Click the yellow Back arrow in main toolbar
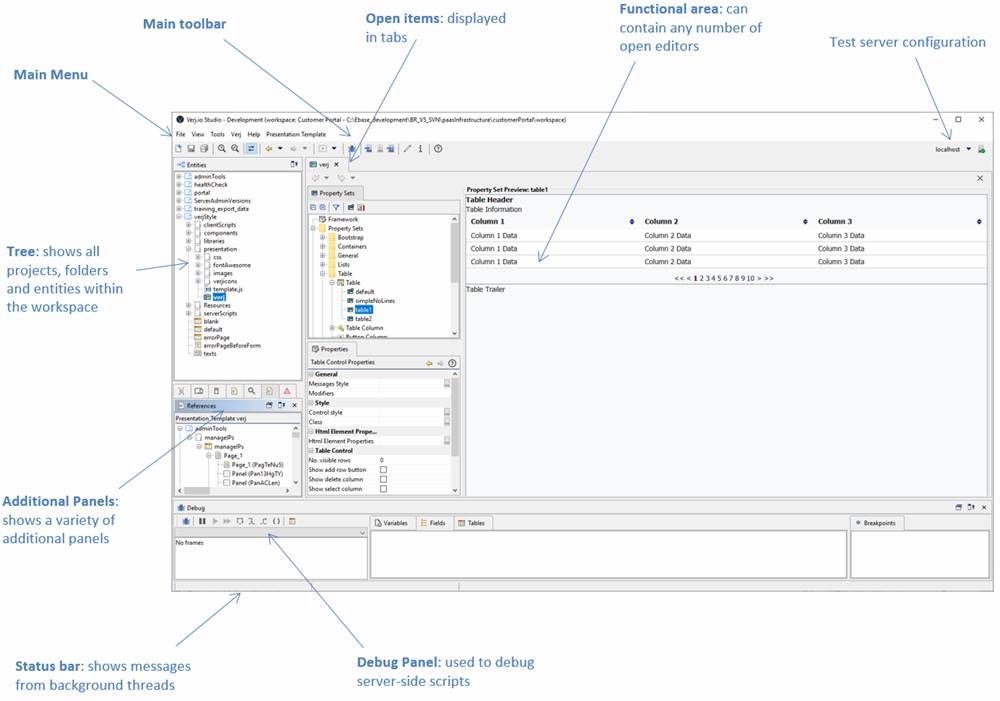This screenshot has width=1000, height=701. click(x=269, y=149)
